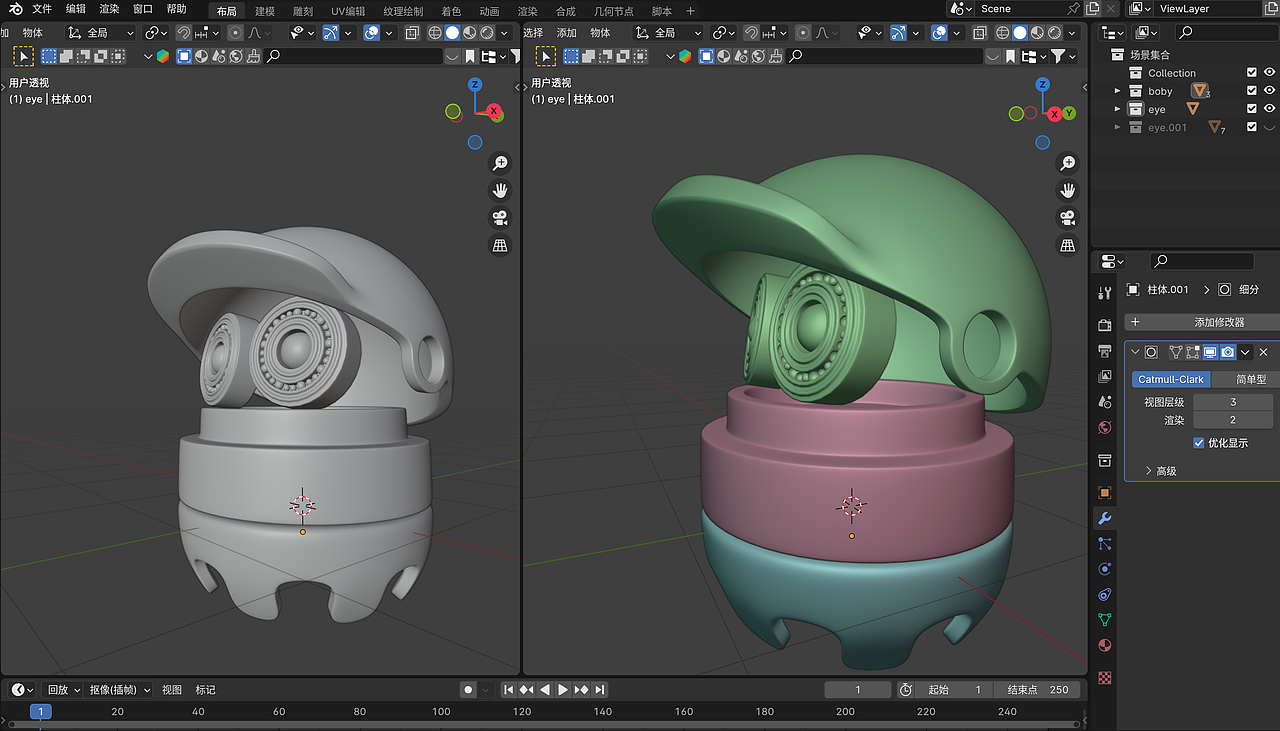Expand the eye collection in the outliner

[1117, 109]
